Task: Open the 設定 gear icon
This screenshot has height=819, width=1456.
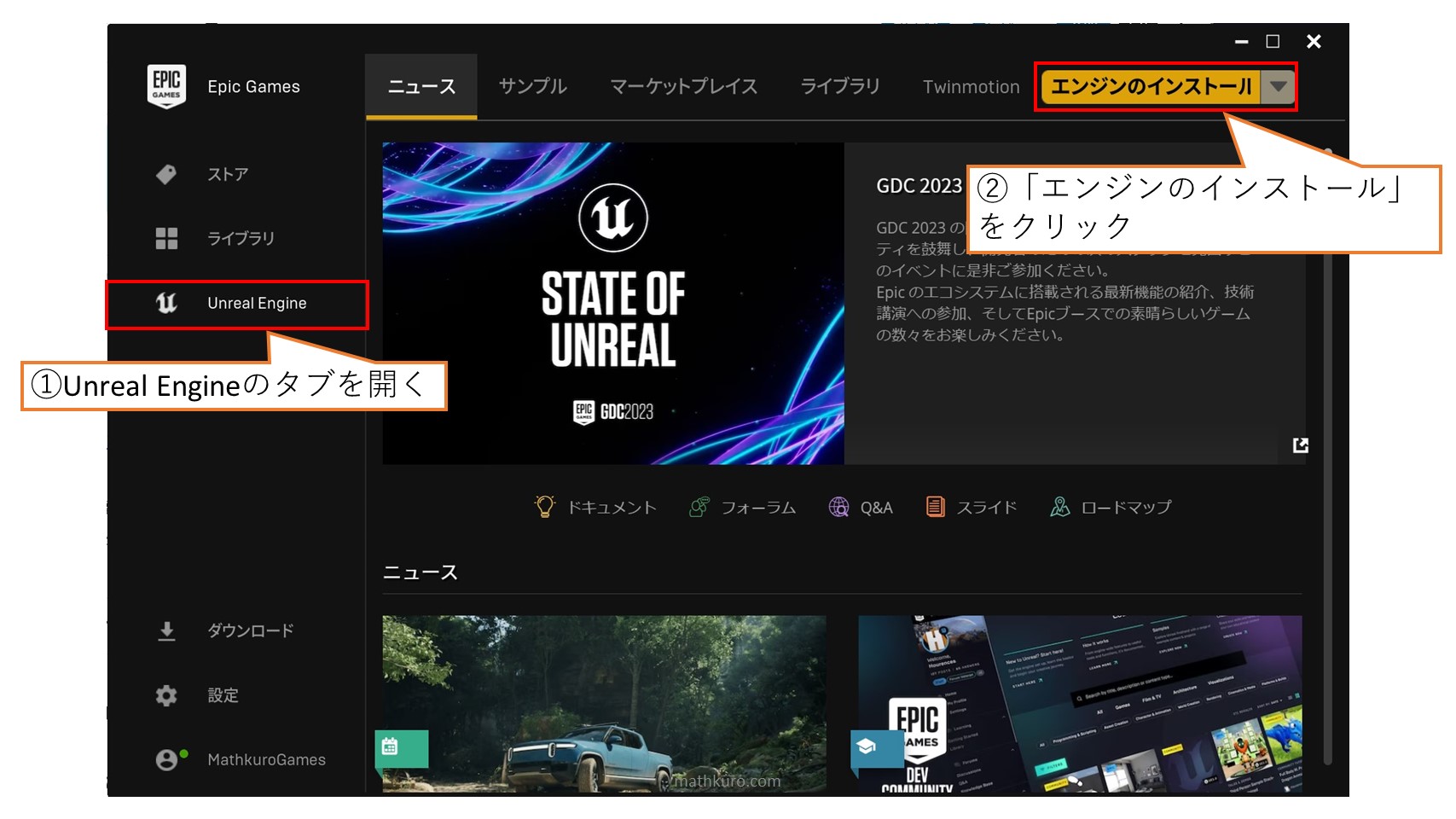Action: pos(166,695)
